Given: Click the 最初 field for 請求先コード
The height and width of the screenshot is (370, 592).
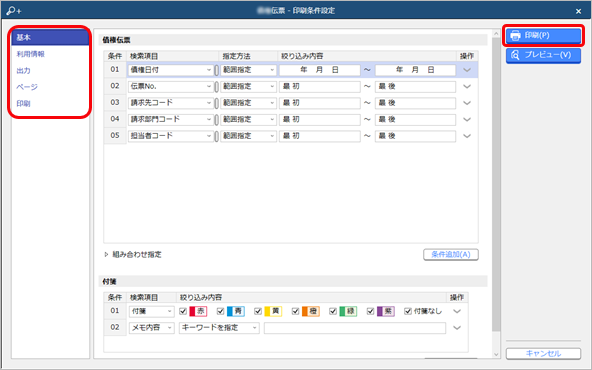Looking at the screenshot, I should pyautogui.click(x=320, y=103).
